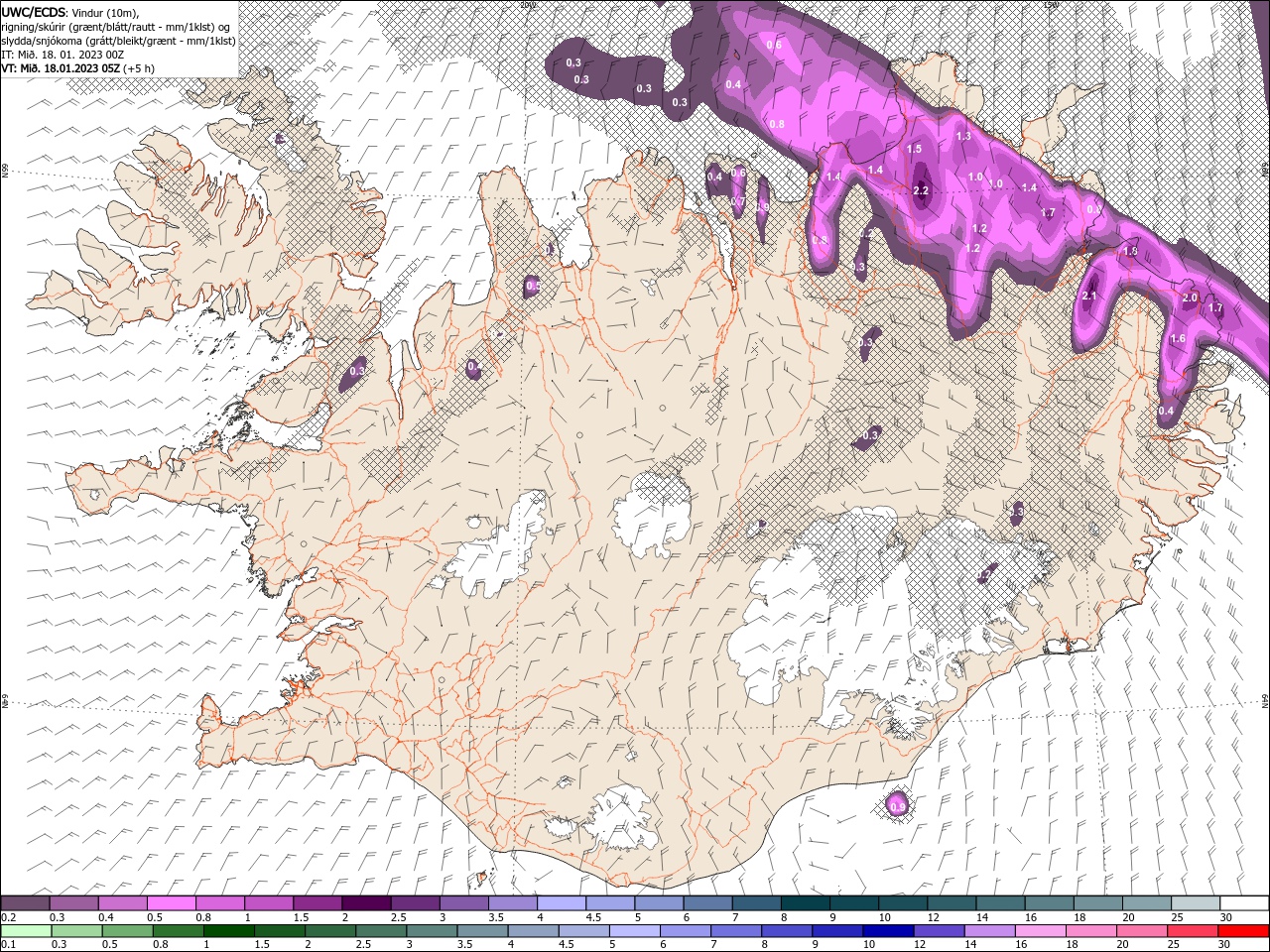Click the dark teal snow-scale swatch between 8 and 9

806,903
